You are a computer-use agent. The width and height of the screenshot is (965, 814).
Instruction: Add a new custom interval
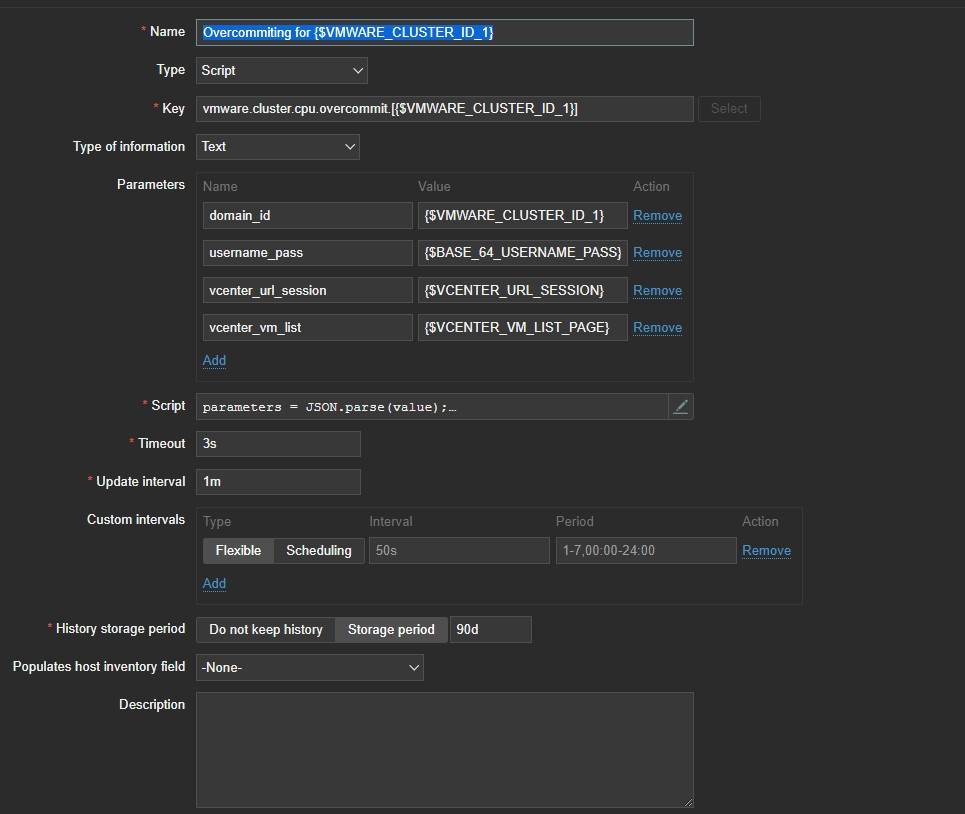214,584
